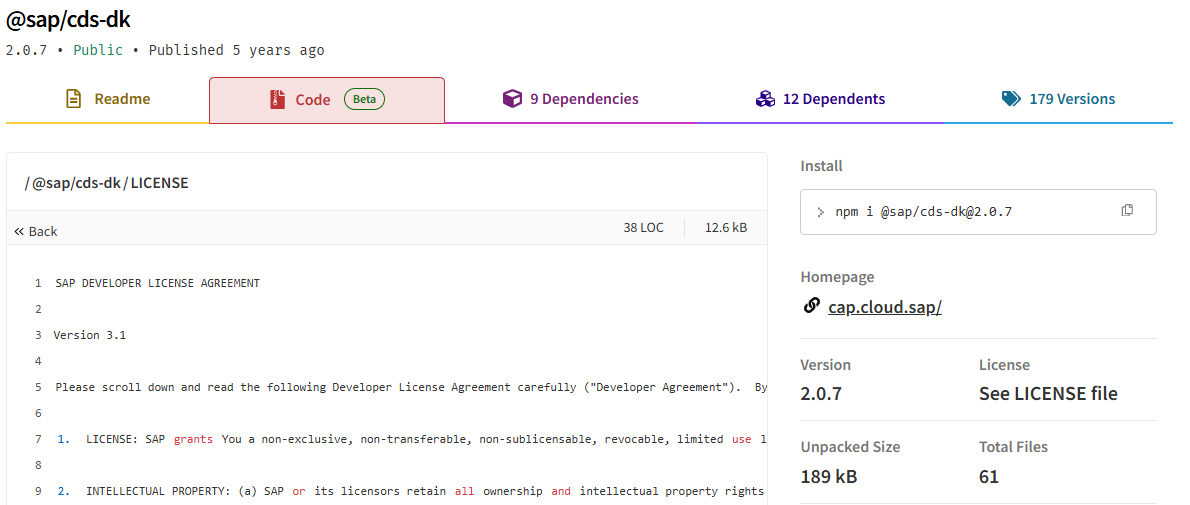The height and width of the screenshot is (505, 1190).
Task: Click the Public label
Action: [98, 50]
